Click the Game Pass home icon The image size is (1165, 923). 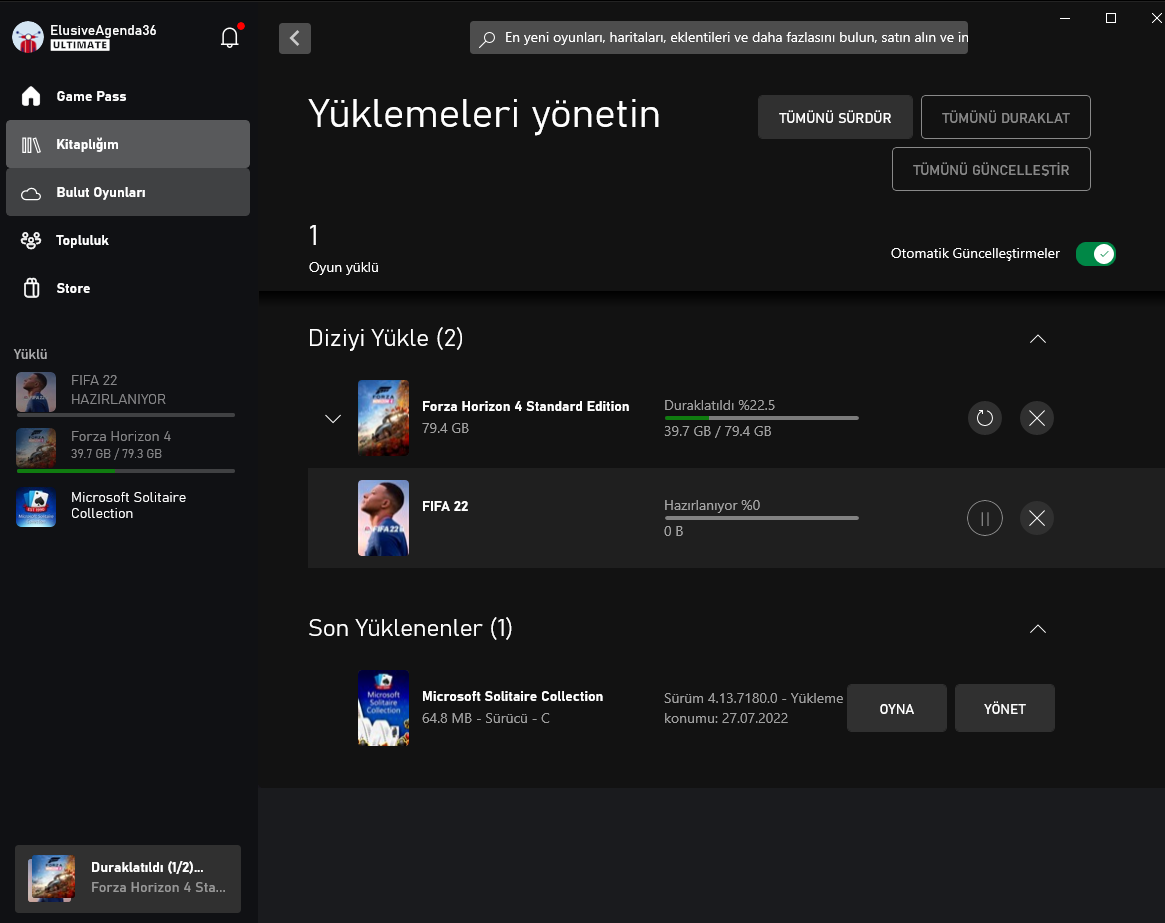pos(31,96)
